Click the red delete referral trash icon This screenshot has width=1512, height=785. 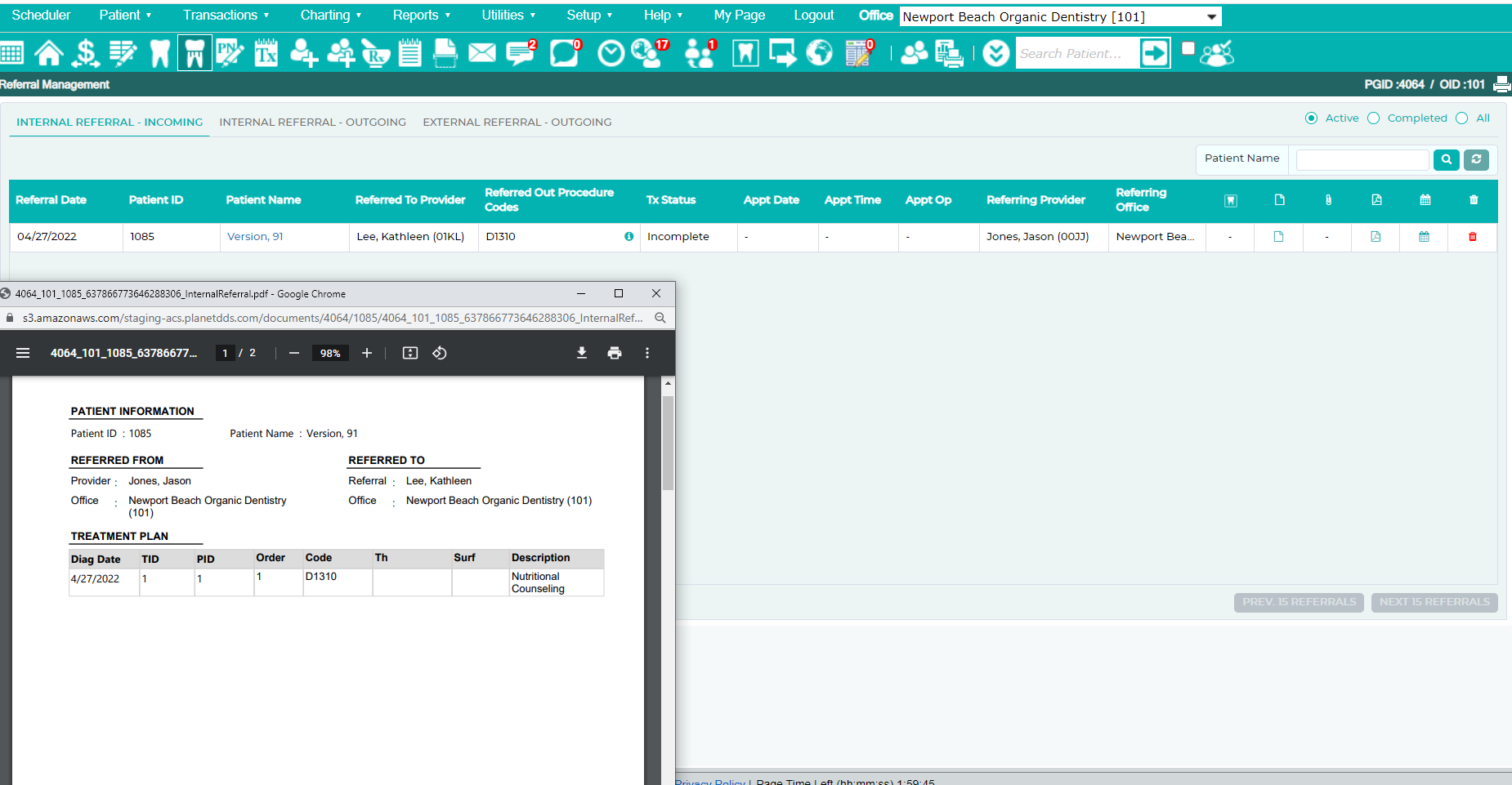click(x=1473, y=237)
